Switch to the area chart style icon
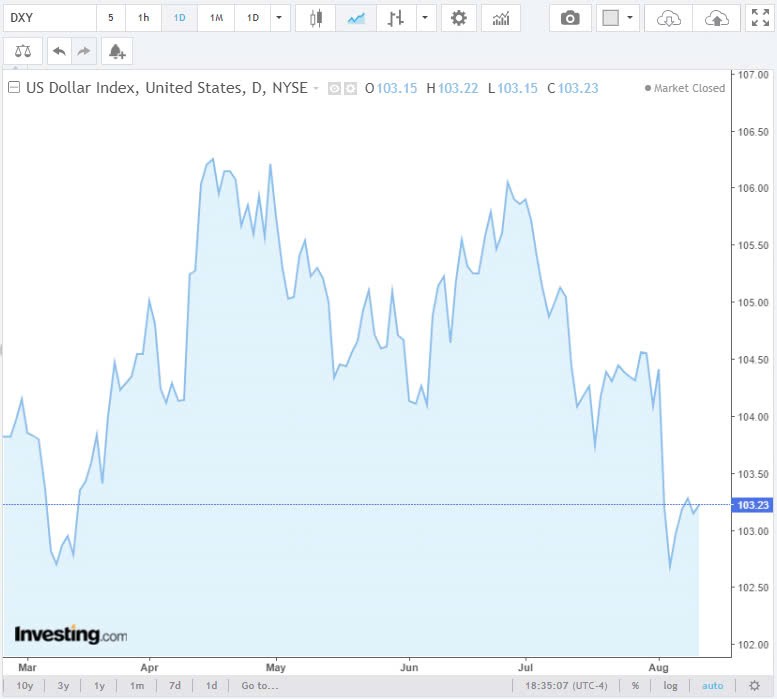 [x=355, y=18]
